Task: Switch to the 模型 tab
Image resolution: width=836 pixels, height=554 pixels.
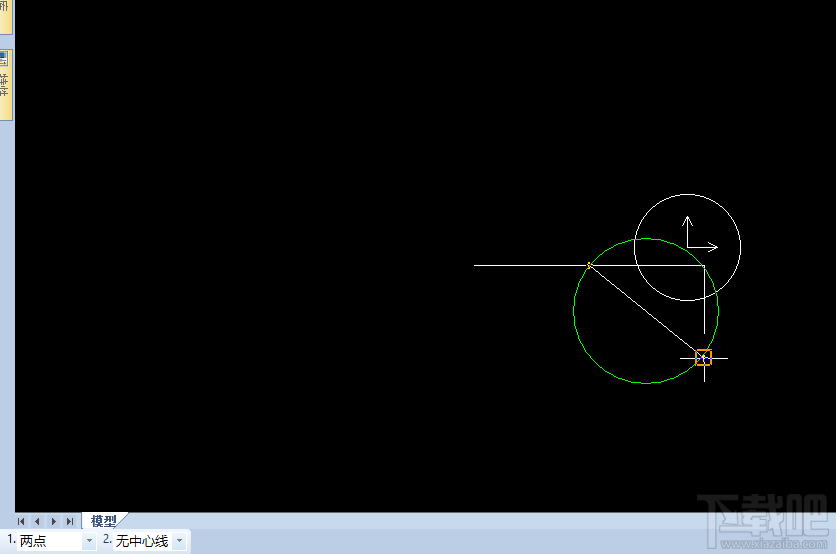Action: 103,521
